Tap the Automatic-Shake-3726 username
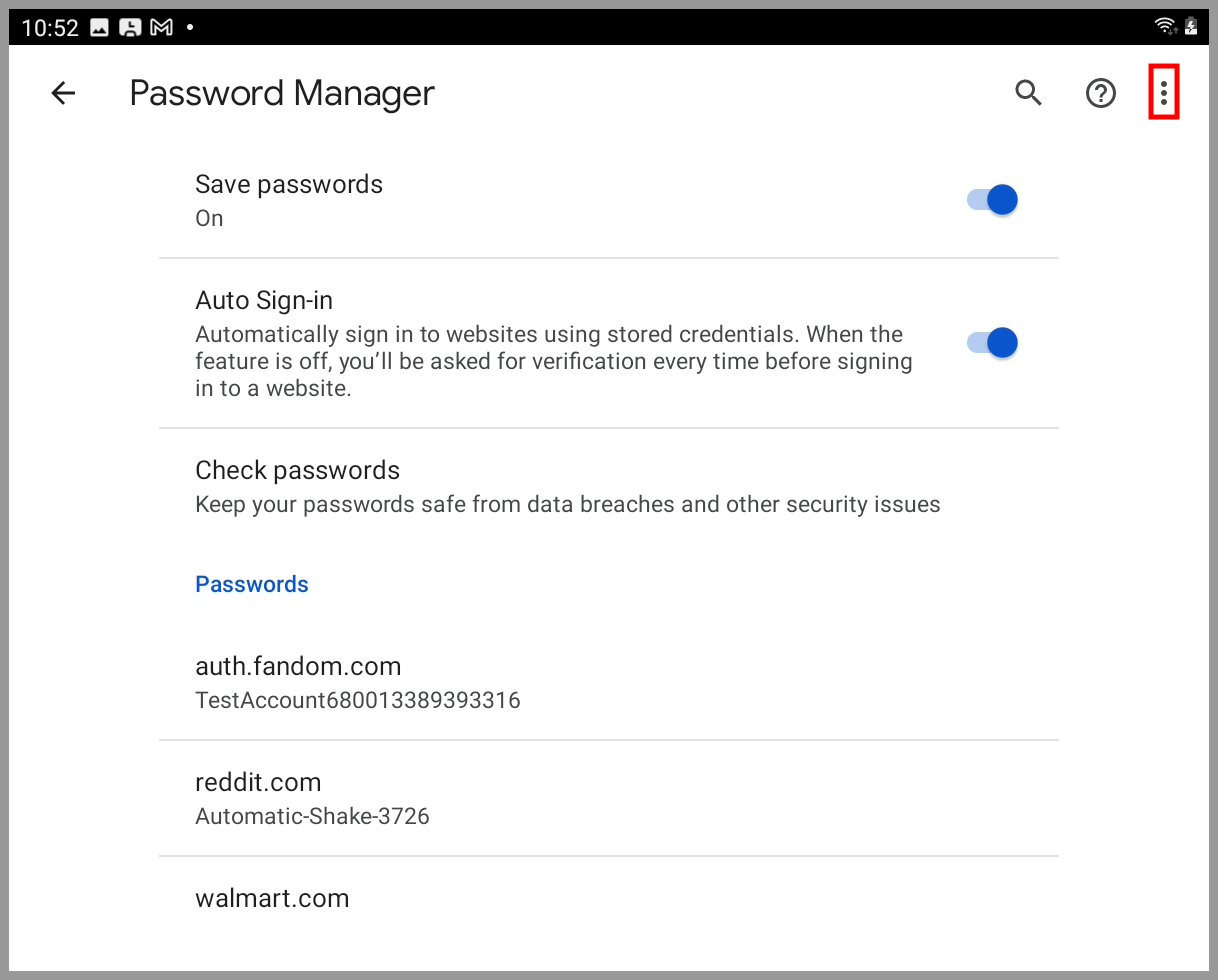Screen dimensions: 1218x980 312,816
